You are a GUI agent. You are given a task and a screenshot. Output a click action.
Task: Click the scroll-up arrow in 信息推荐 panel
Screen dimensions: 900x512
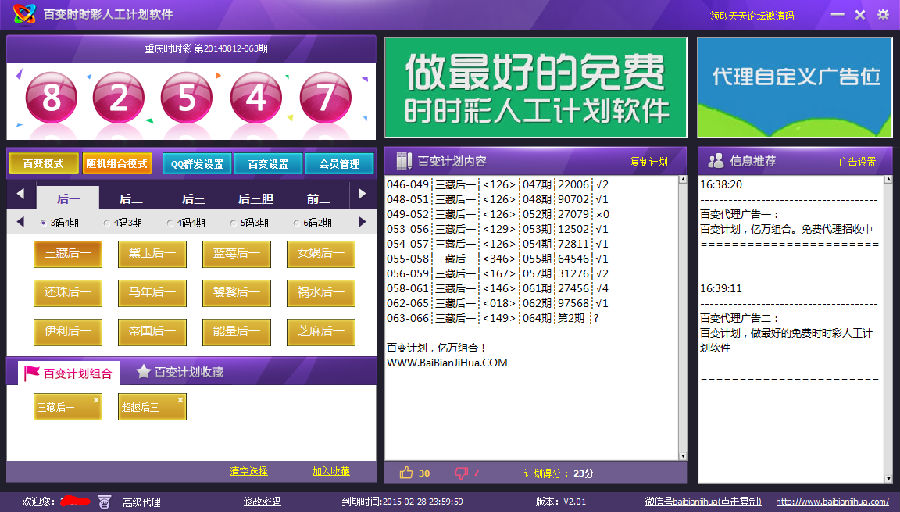coord(888,180)
